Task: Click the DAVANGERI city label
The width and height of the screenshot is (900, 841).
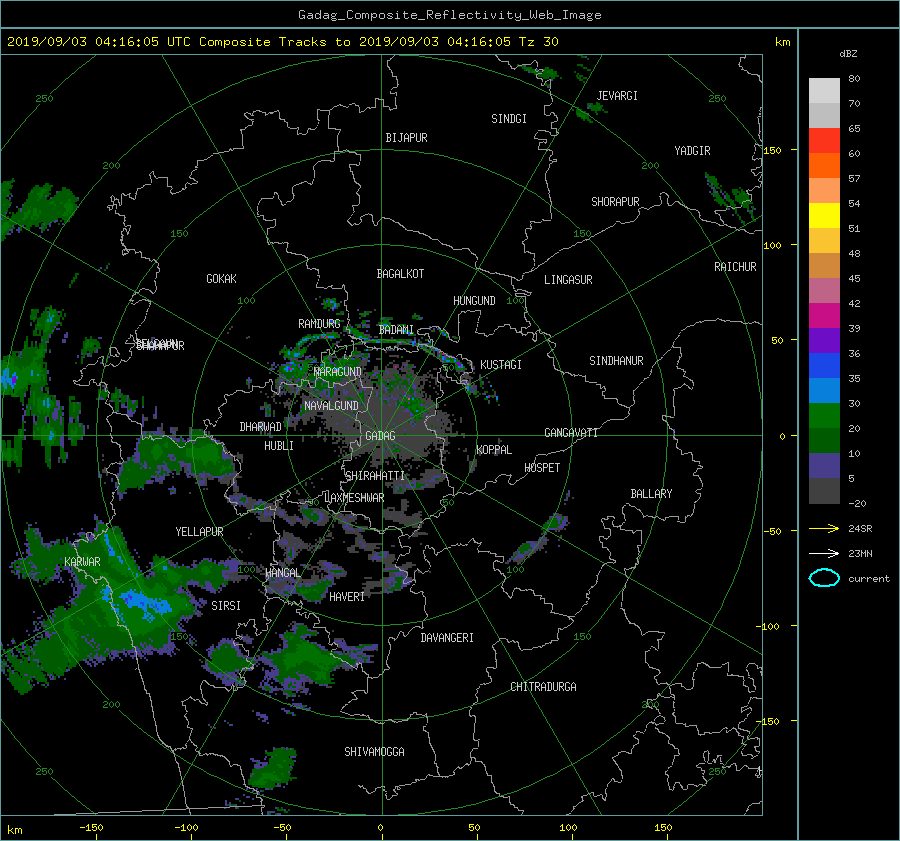Action: pos(447,638)
